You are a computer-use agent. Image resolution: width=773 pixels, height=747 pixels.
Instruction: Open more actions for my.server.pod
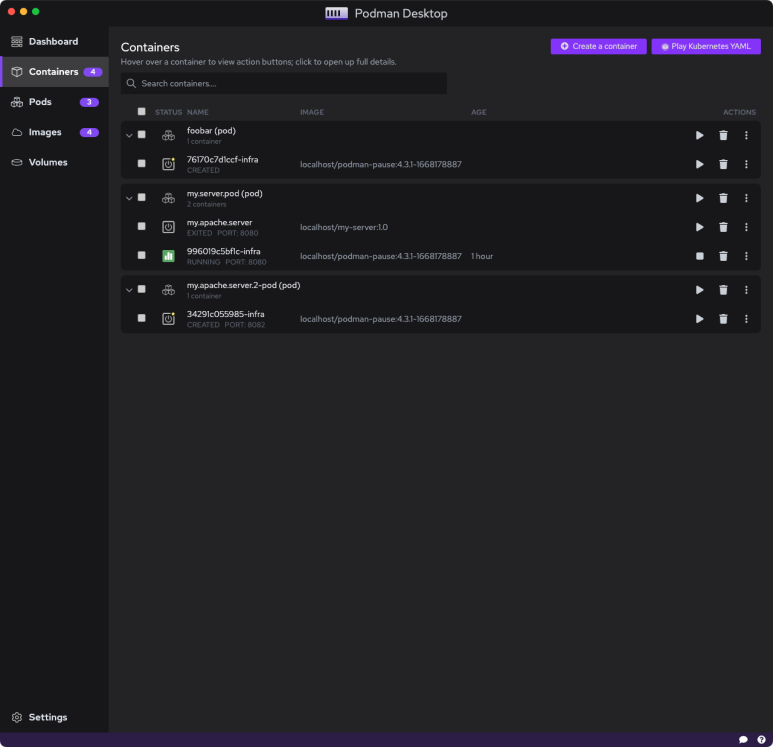[x=746, y=198]
